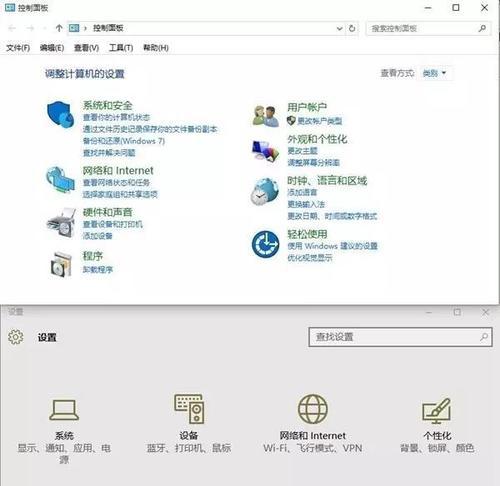Open 备份和还原(Windows 7) link

(124, 141)
